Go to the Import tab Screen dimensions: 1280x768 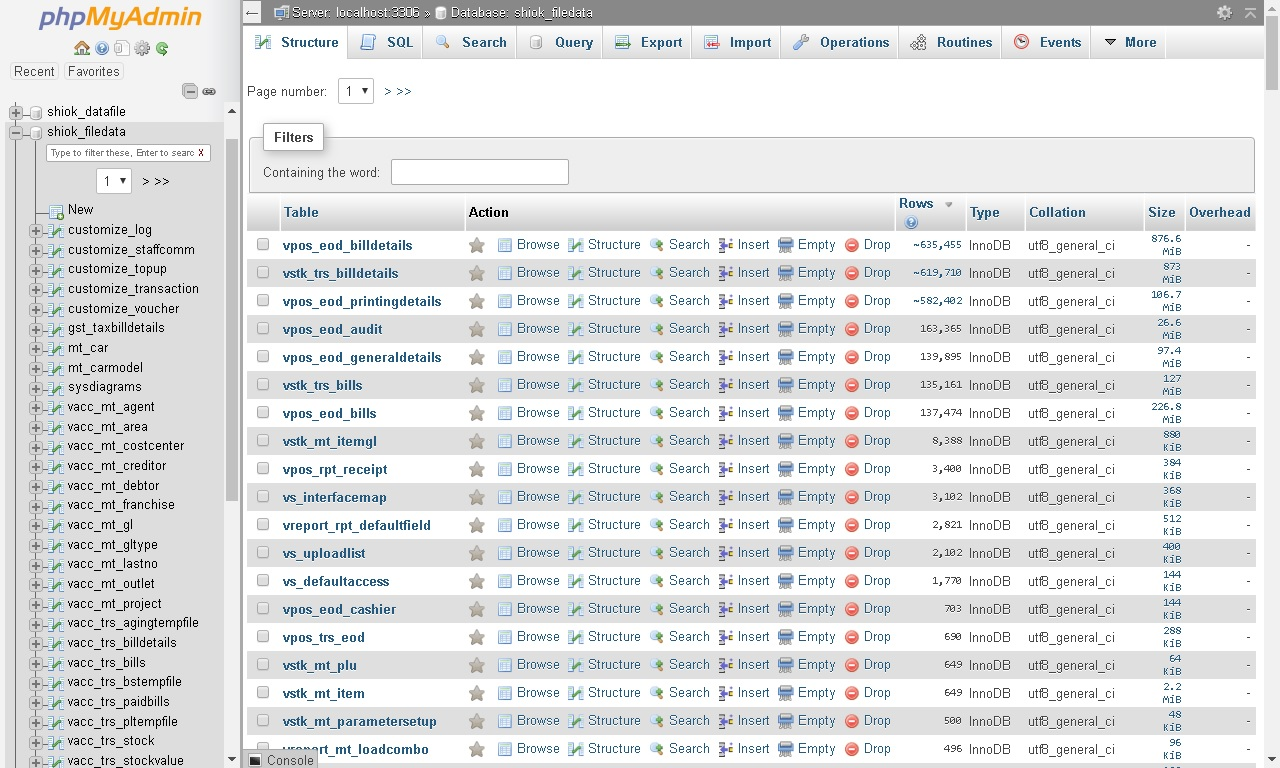[737, 42]
